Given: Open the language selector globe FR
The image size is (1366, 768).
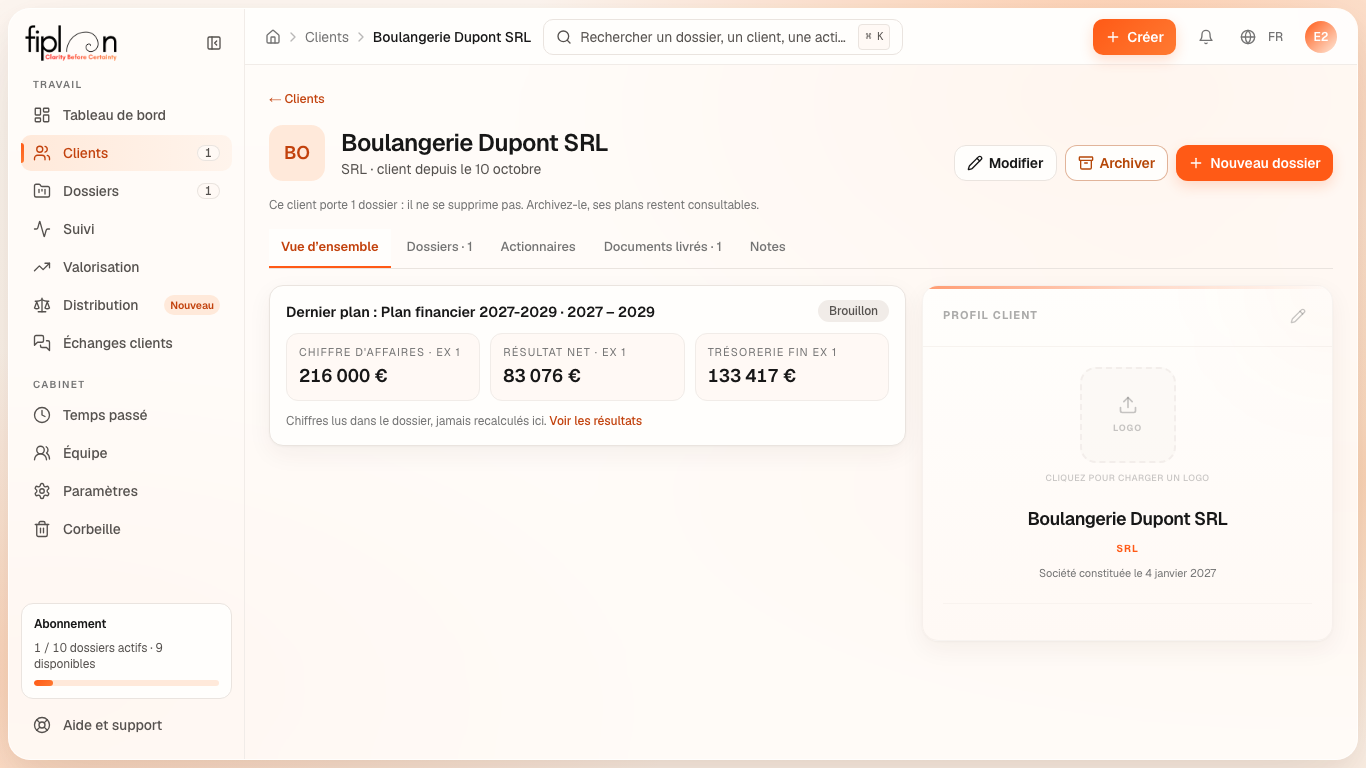Looking at the screenshot, I should pos(1261,37).
